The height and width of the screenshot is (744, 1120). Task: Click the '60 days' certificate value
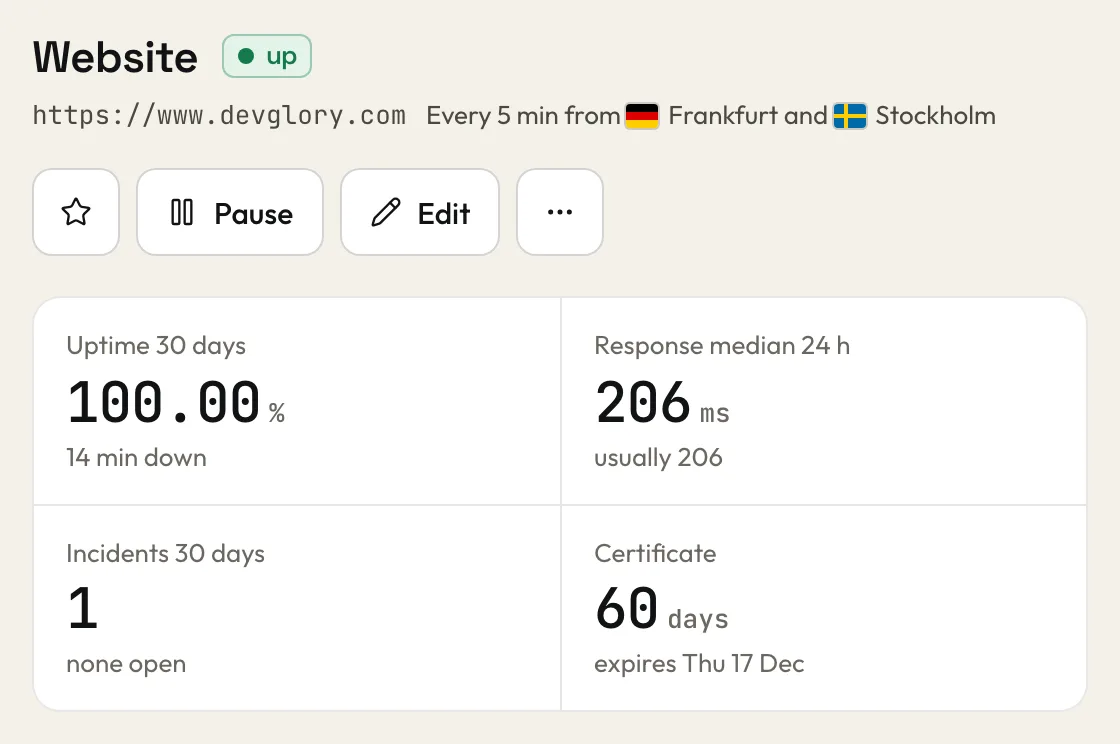click(x=661, y=608)
